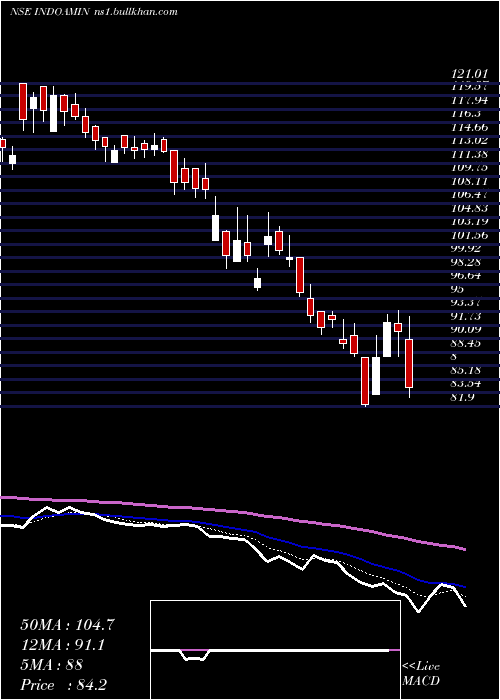Click the 104.83 price axis label
Viewport: 500px width, 700px height.
tap(469, 208)
